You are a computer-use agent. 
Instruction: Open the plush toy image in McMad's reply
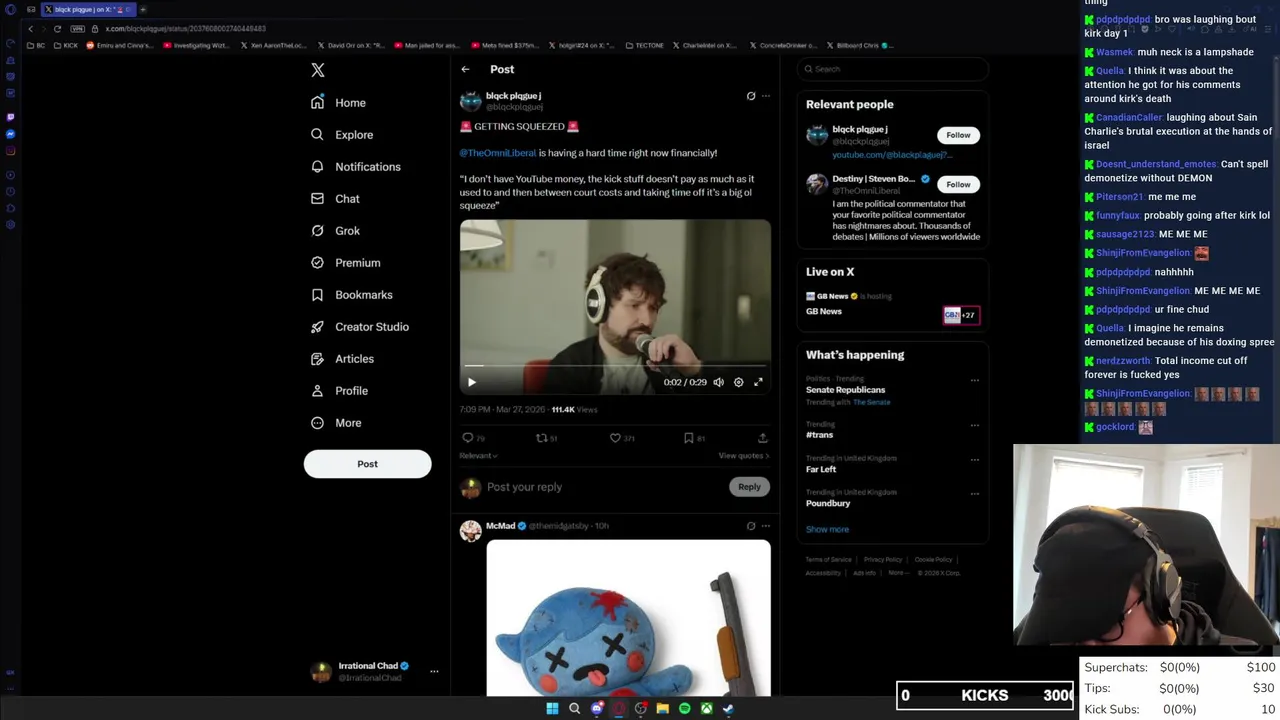[628, 618]
